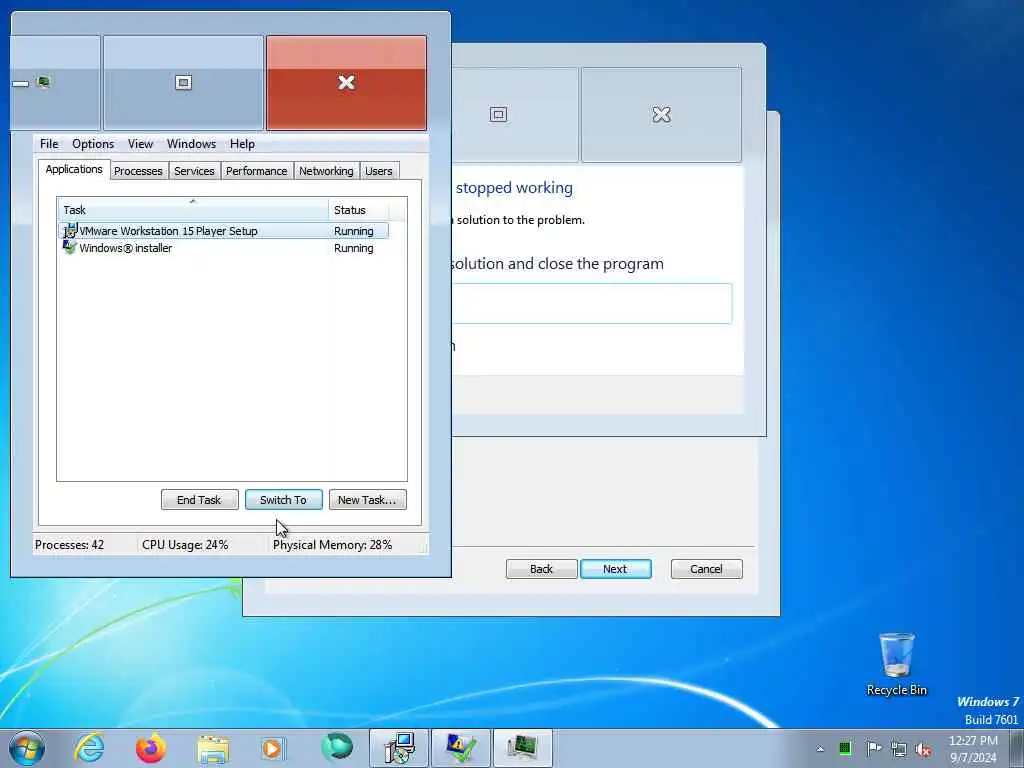Screen dimensions: 1024x768
Task: Switch to Windows installer taskbar button
Action: coord(460,748)
